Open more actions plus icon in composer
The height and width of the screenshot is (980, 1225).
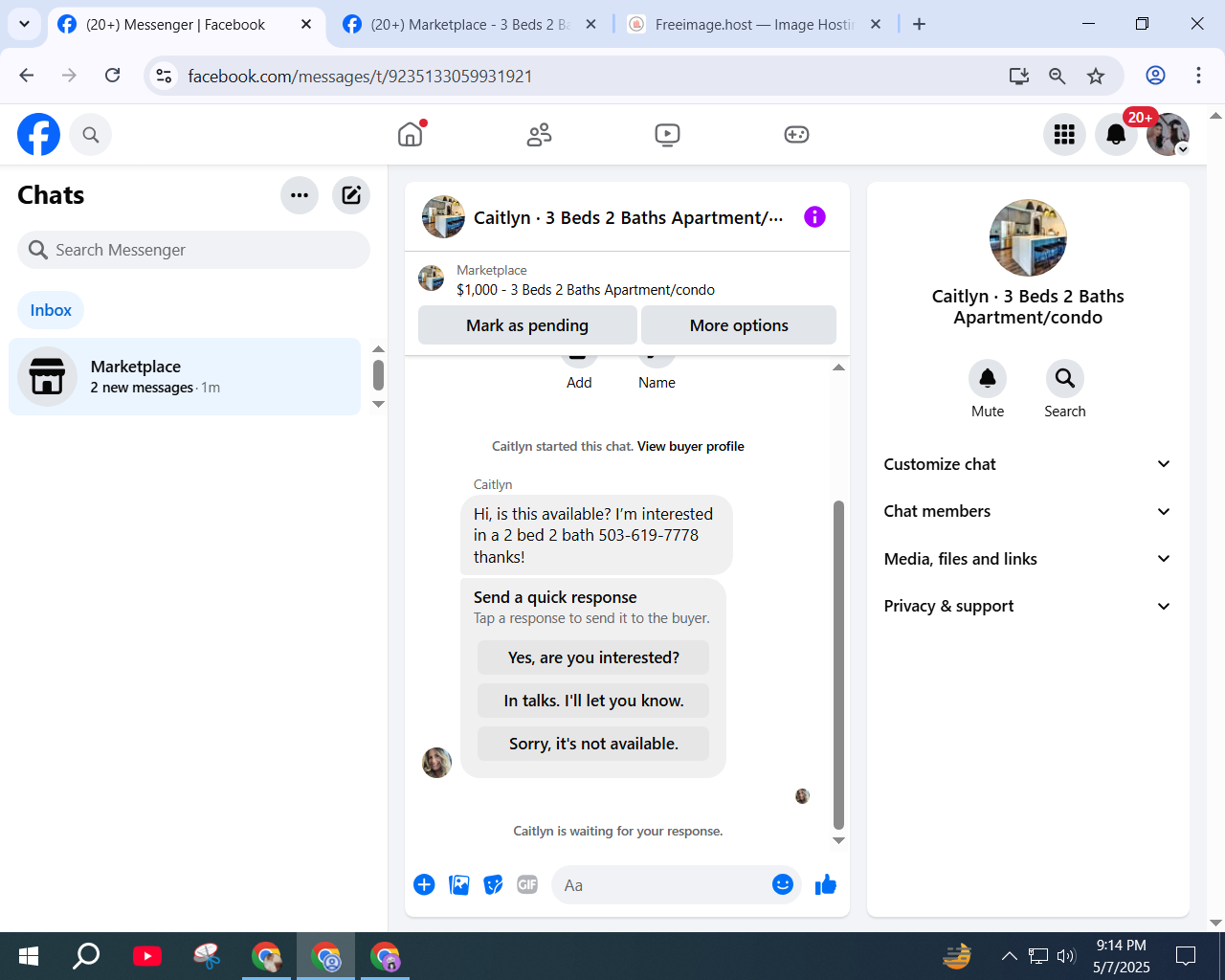[424, 885]
